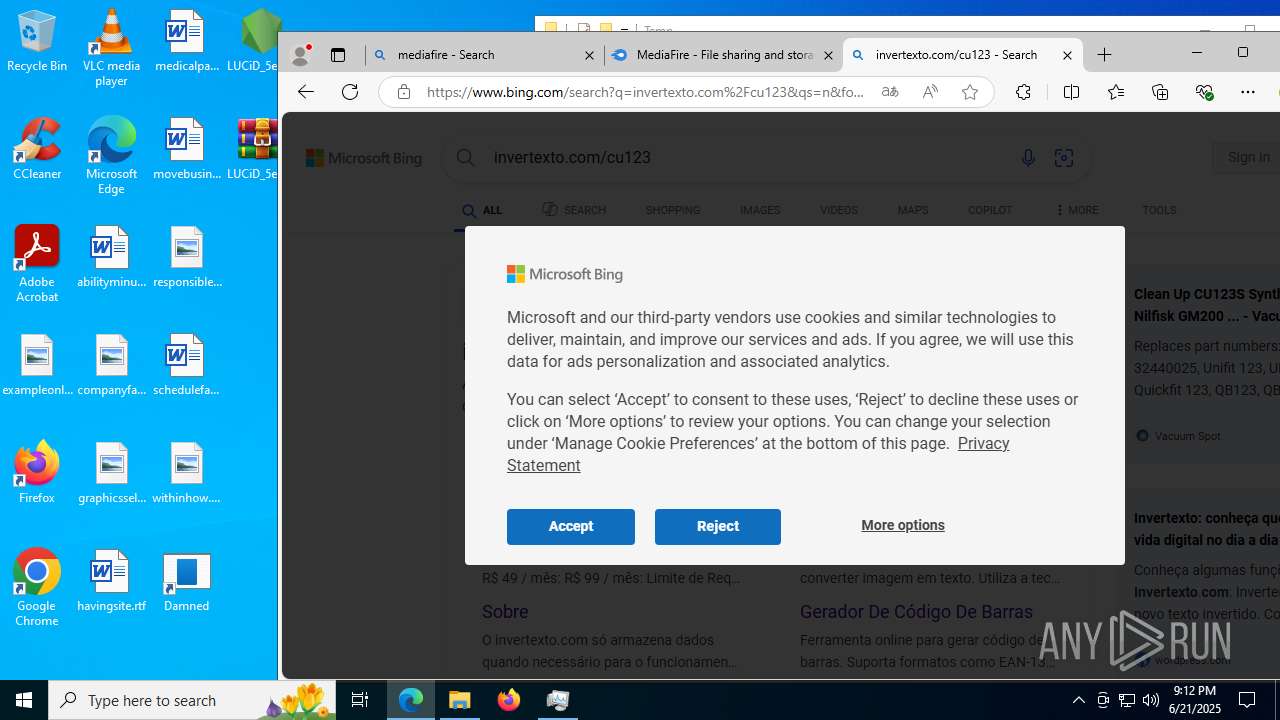
Task: Open Collections icon in Edge toolbar
Action: [x=1160, y=92]
